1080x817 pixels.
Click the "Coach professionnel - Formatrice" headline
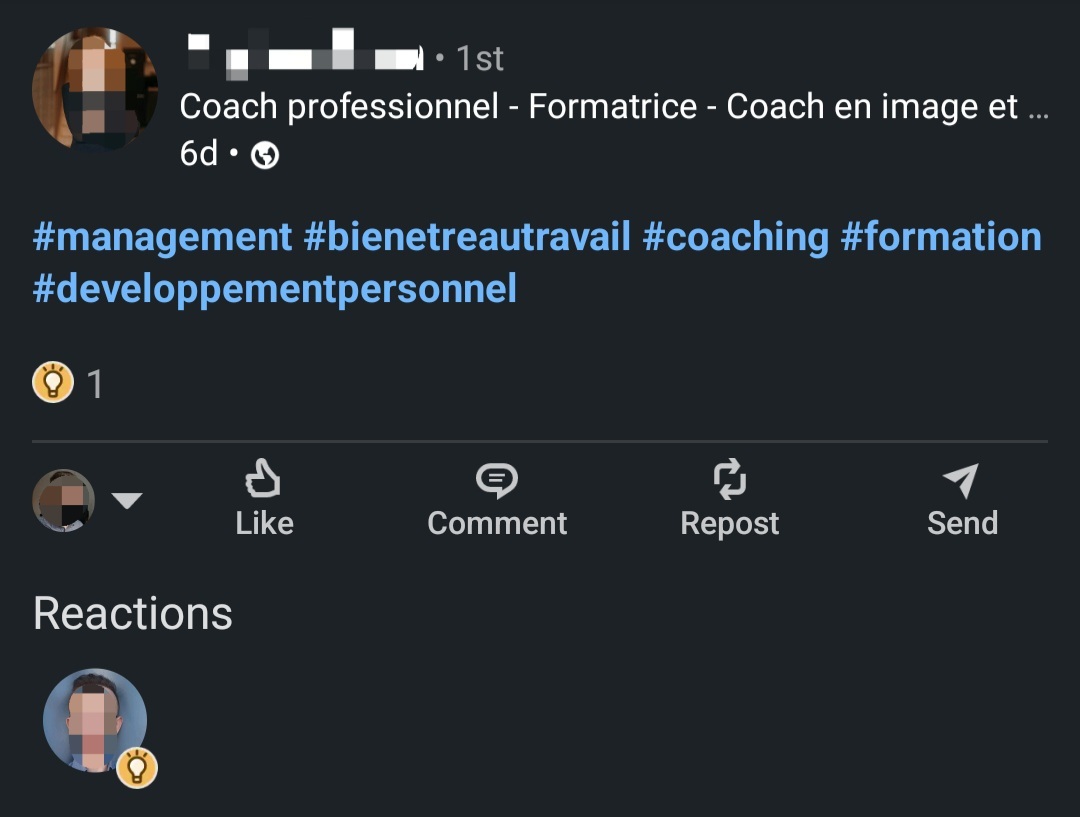pos(613,107)
